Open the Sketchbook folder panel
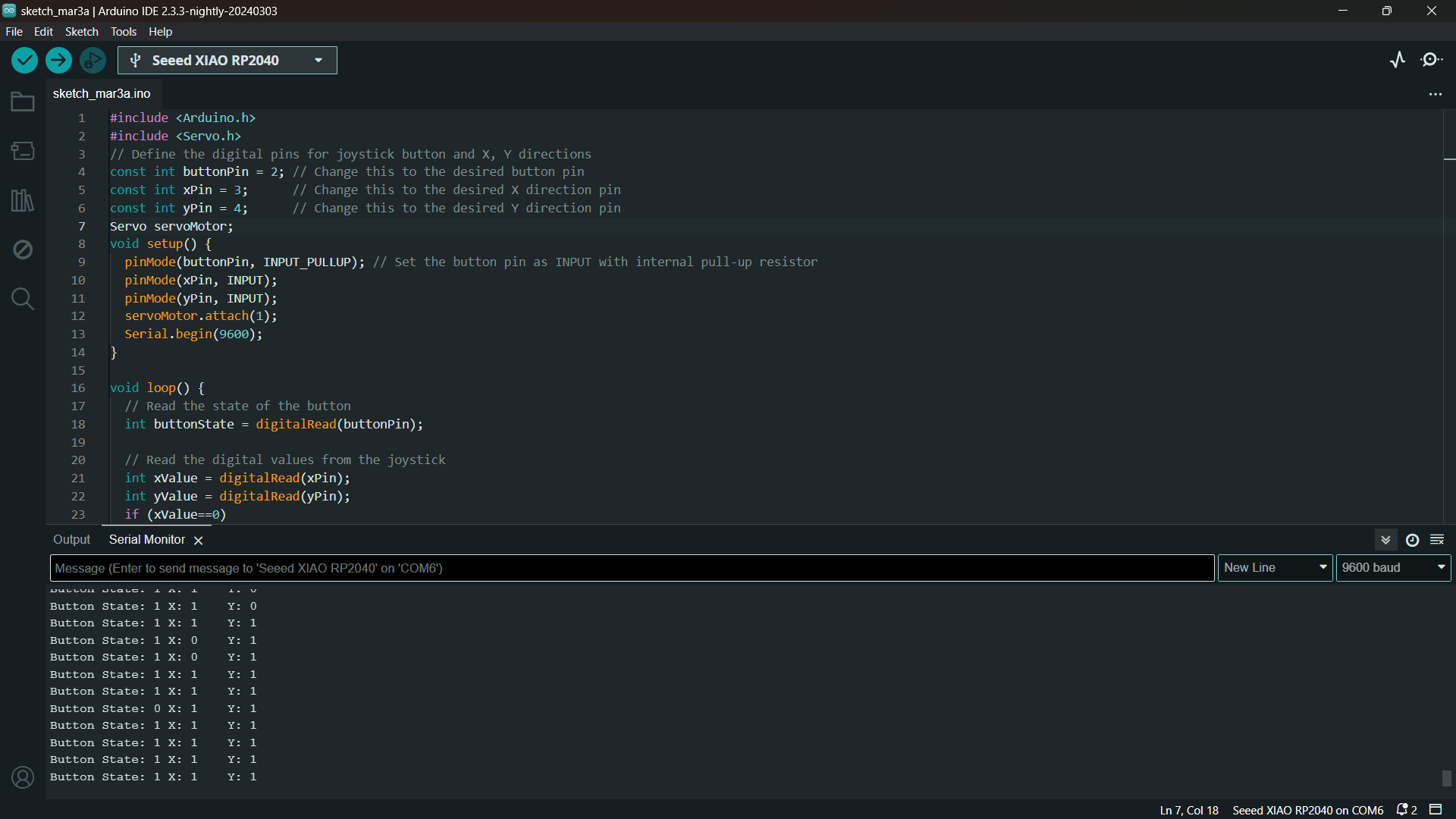This screenshot has width=1456, height=819. click(23, 102)
